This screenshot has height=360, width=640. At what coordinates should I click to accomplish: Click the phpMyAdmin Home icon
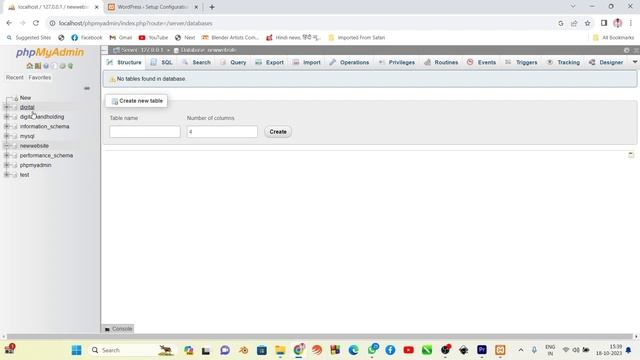(29, 66)
